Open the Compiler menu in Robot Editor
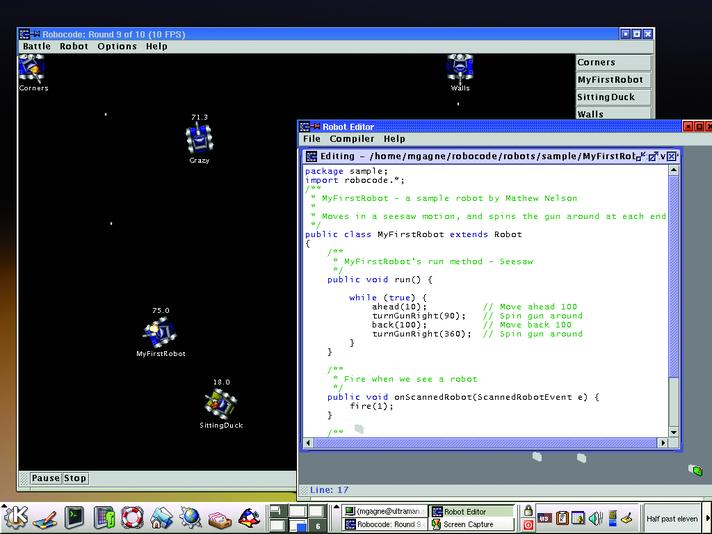This screenshot has width=712, height=534. pos(351,139)
